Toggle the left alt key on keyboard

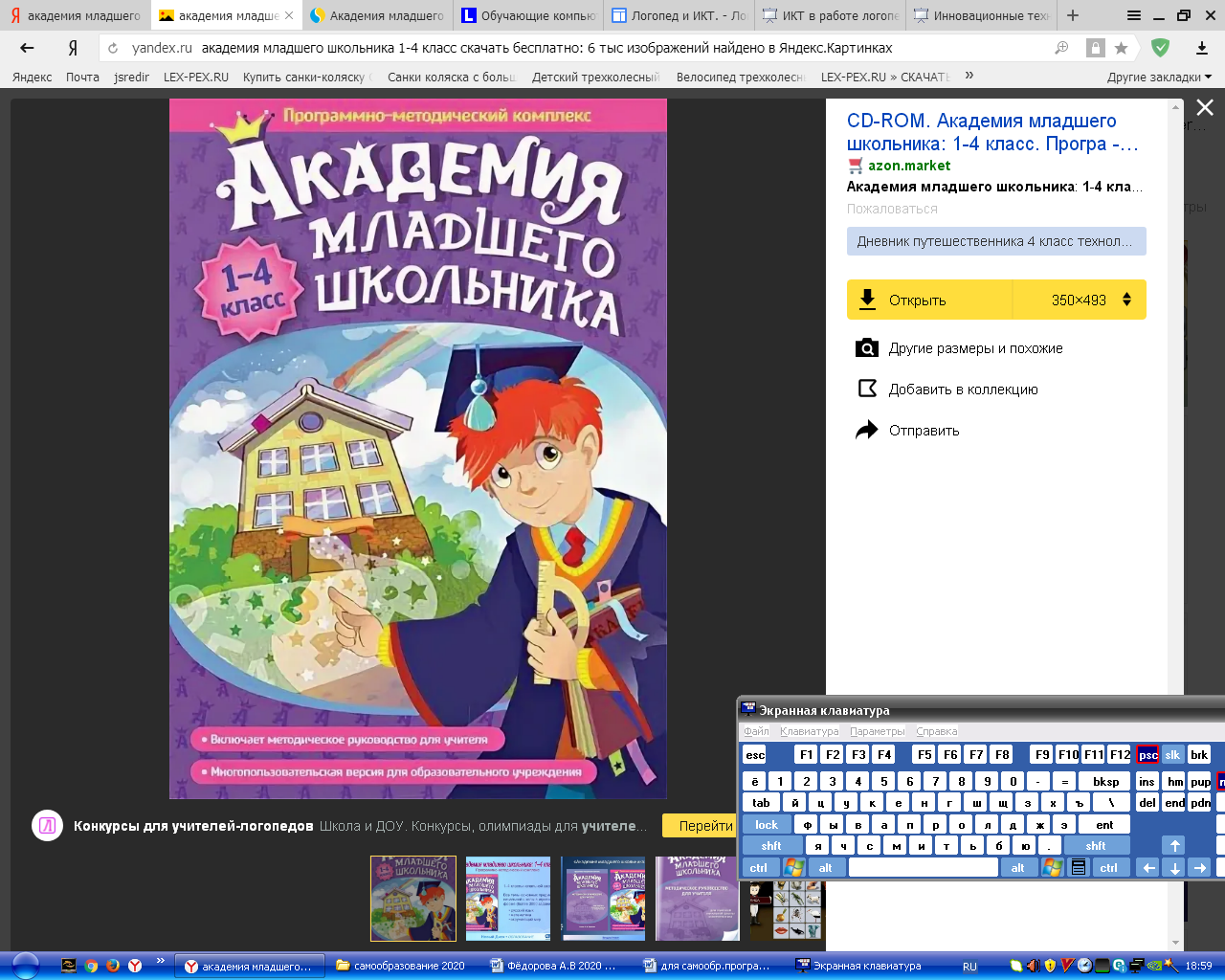tap(826, 867)
